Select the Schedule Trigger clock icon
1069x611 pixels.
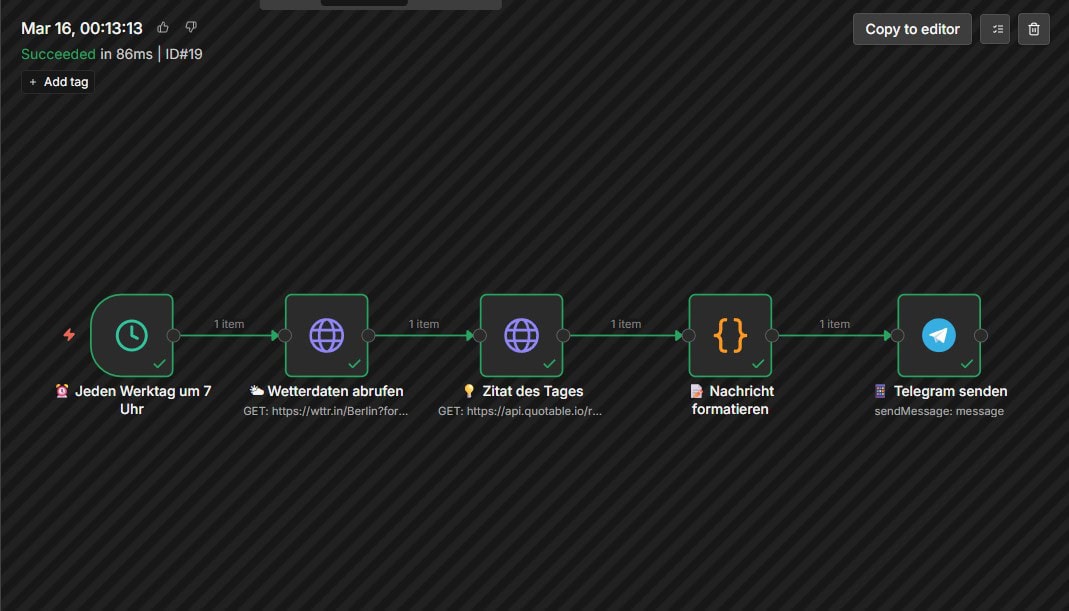coord(131,334)
